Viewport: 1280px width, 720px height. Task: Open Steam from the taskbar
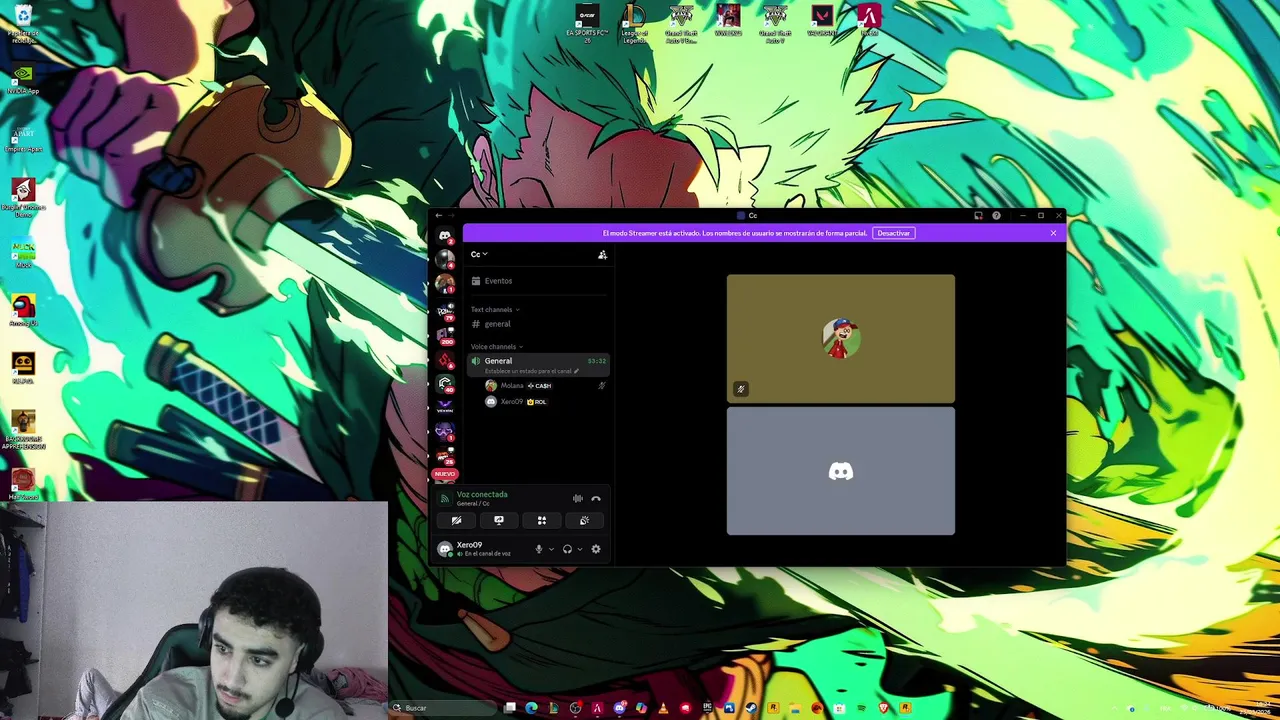tap(751, 708)
